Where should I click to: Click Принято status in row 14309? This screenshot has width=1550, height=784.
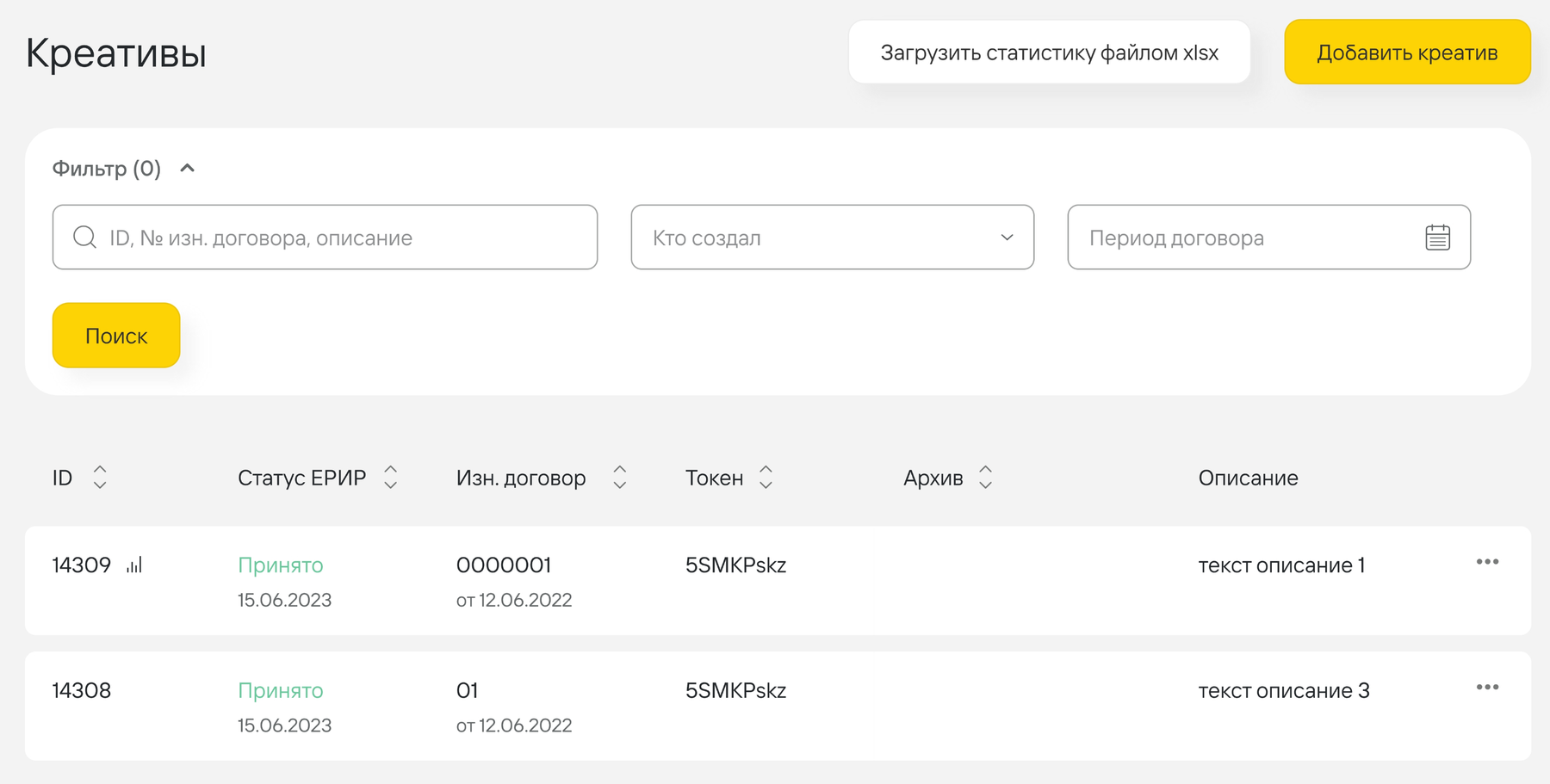click(281, 565)
